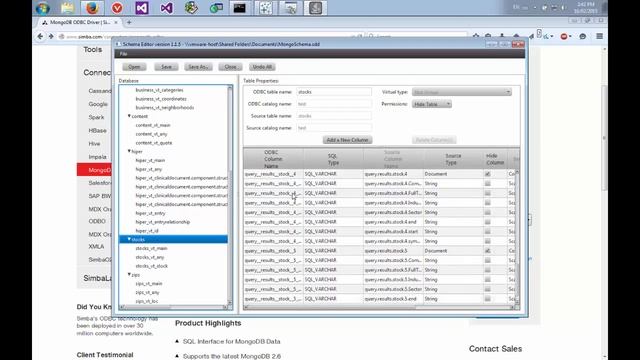Screen dimensions: 640x360
Task: Open the Virtual type dropdown
Action: pyautogui.click(x=462, y=92)
